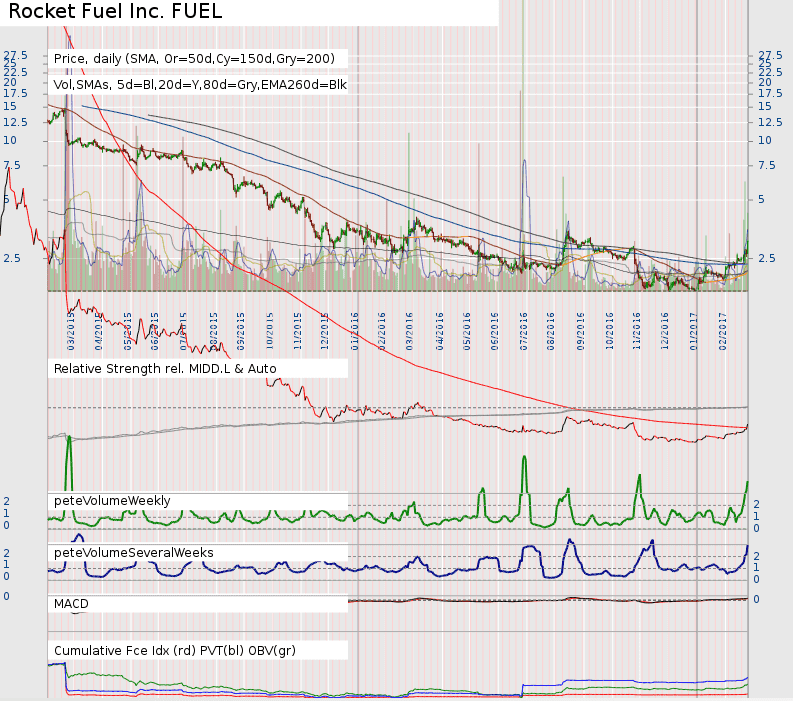793x701 pixels.
Task: Select the 01/2016 date label
Action: tap(355, 331)
